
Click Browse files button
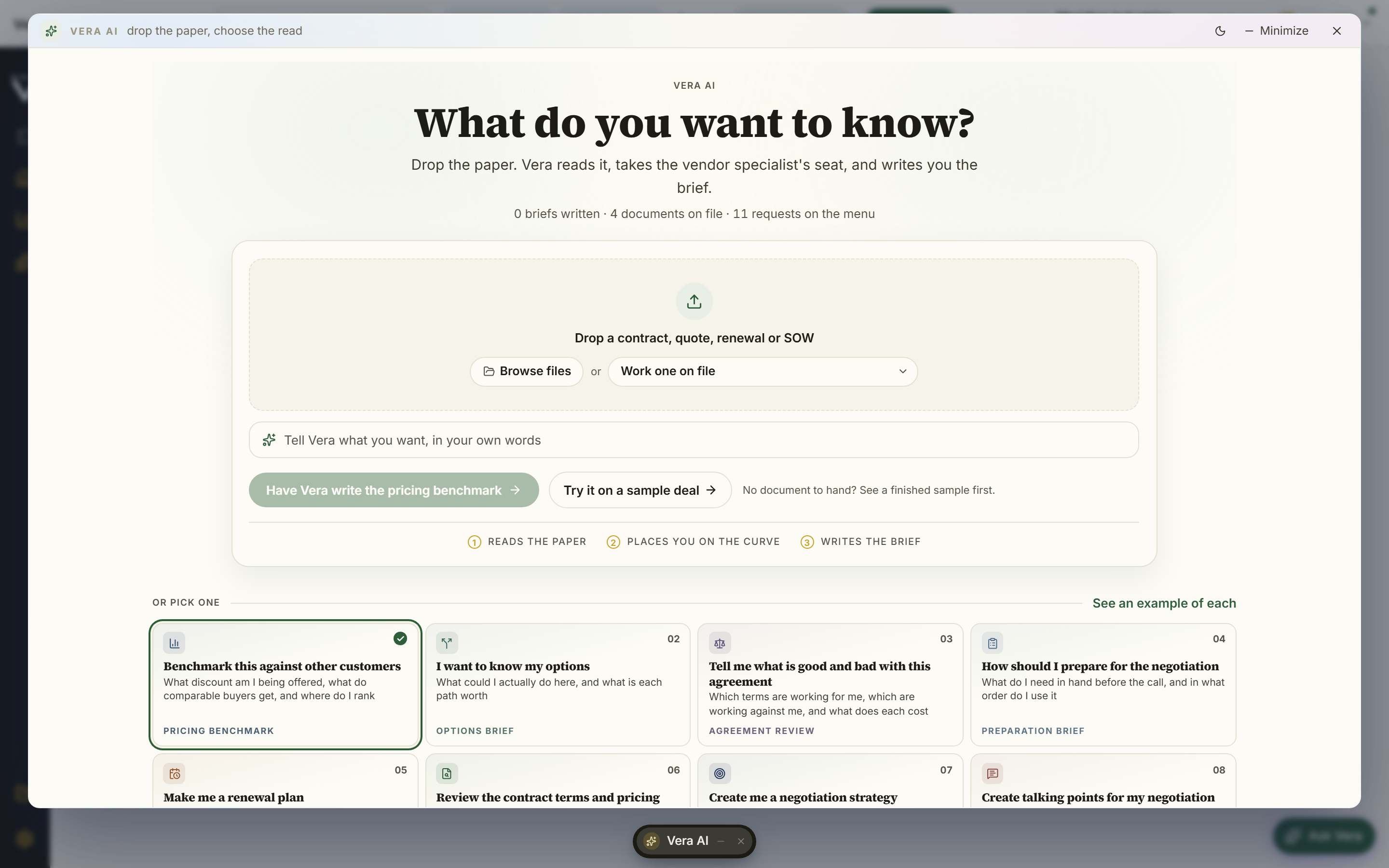click(x=526, y=371)
